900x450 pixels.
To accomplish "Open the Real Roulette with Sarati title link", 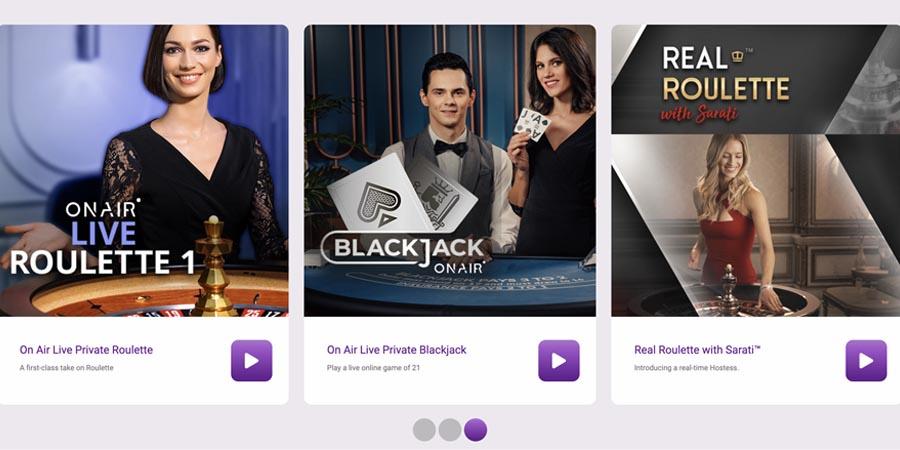I will (697, 350).
